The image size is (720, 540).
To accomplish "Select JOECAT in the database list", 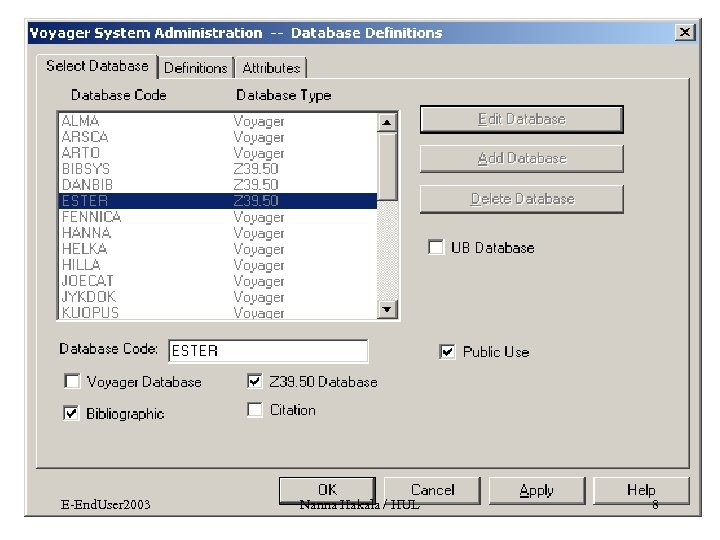I will 218,281.
